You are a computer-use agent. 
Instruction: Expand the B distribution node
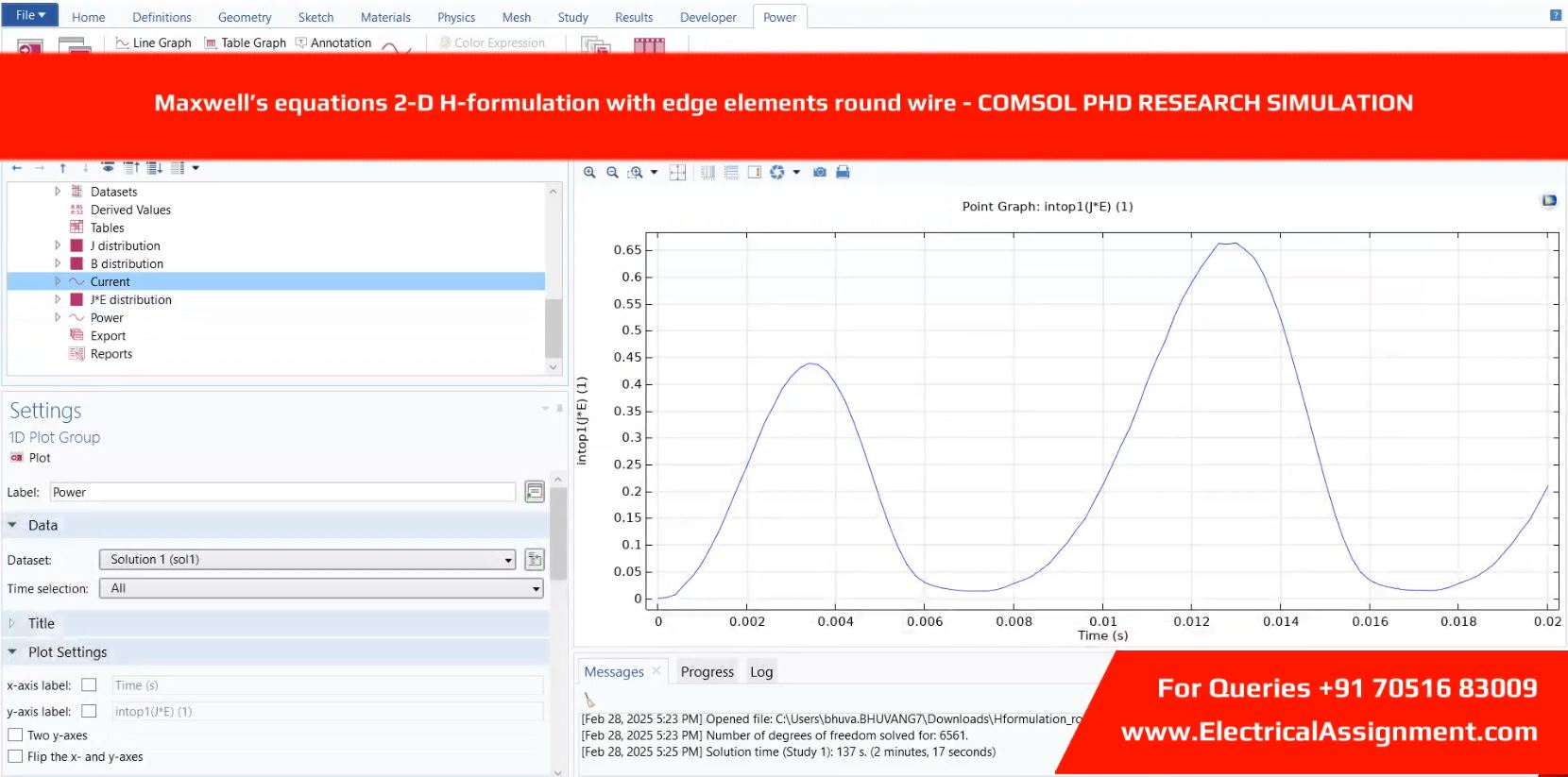coord(58,263)
